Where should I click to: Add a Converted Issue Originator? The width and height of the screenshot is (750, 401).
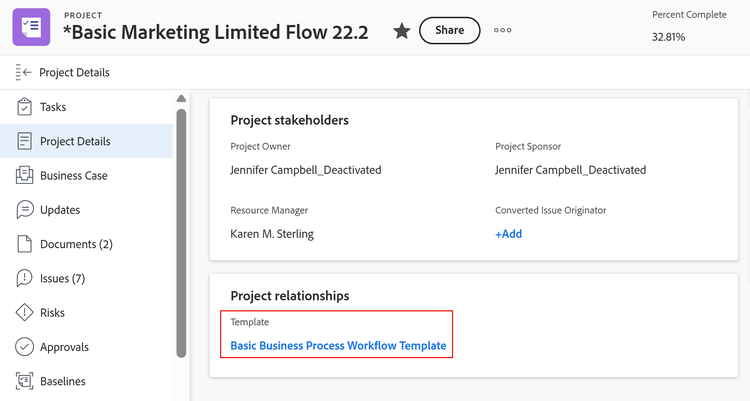[508, 234]
